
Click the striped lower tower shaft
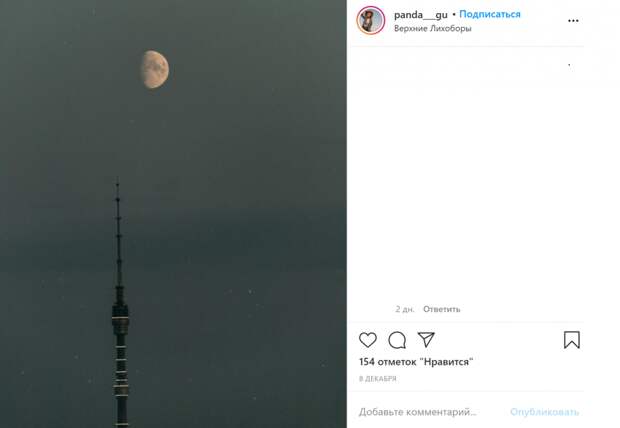[121, 380]
